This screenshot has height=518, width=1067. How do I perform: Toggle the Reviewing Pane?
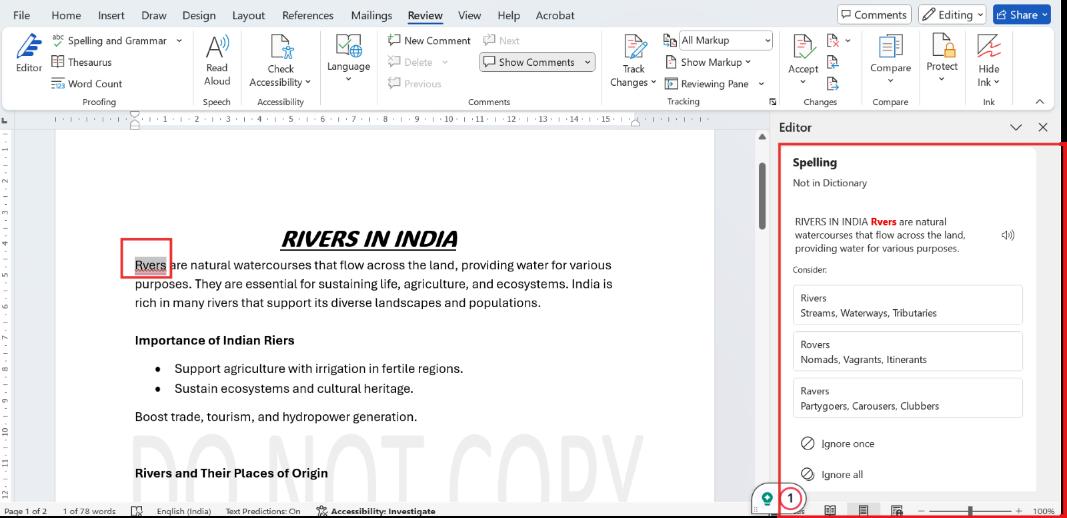(x=714, y=84)
